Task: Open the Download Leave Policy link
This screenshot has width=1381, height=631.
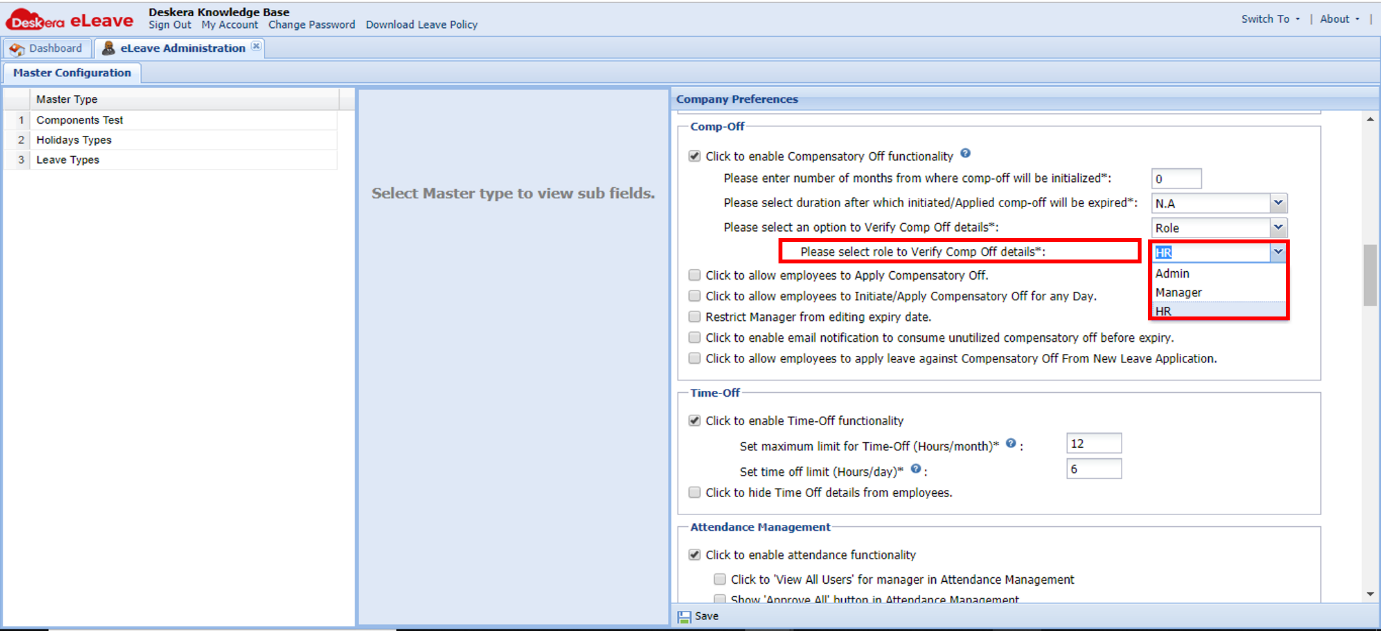Action: (x=422, y=25)
